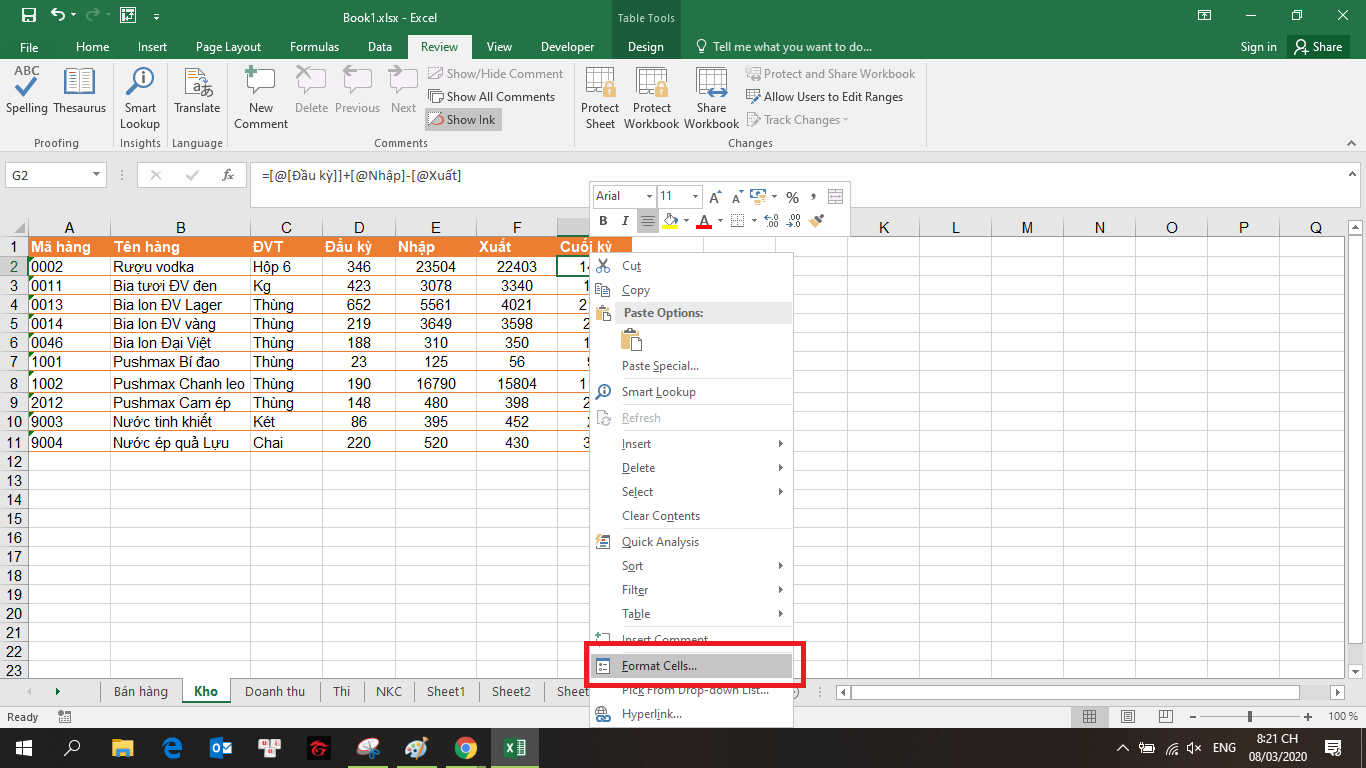Click Allow Users to Edit Ranges
1366x768 pixels.
pos(824,97)
